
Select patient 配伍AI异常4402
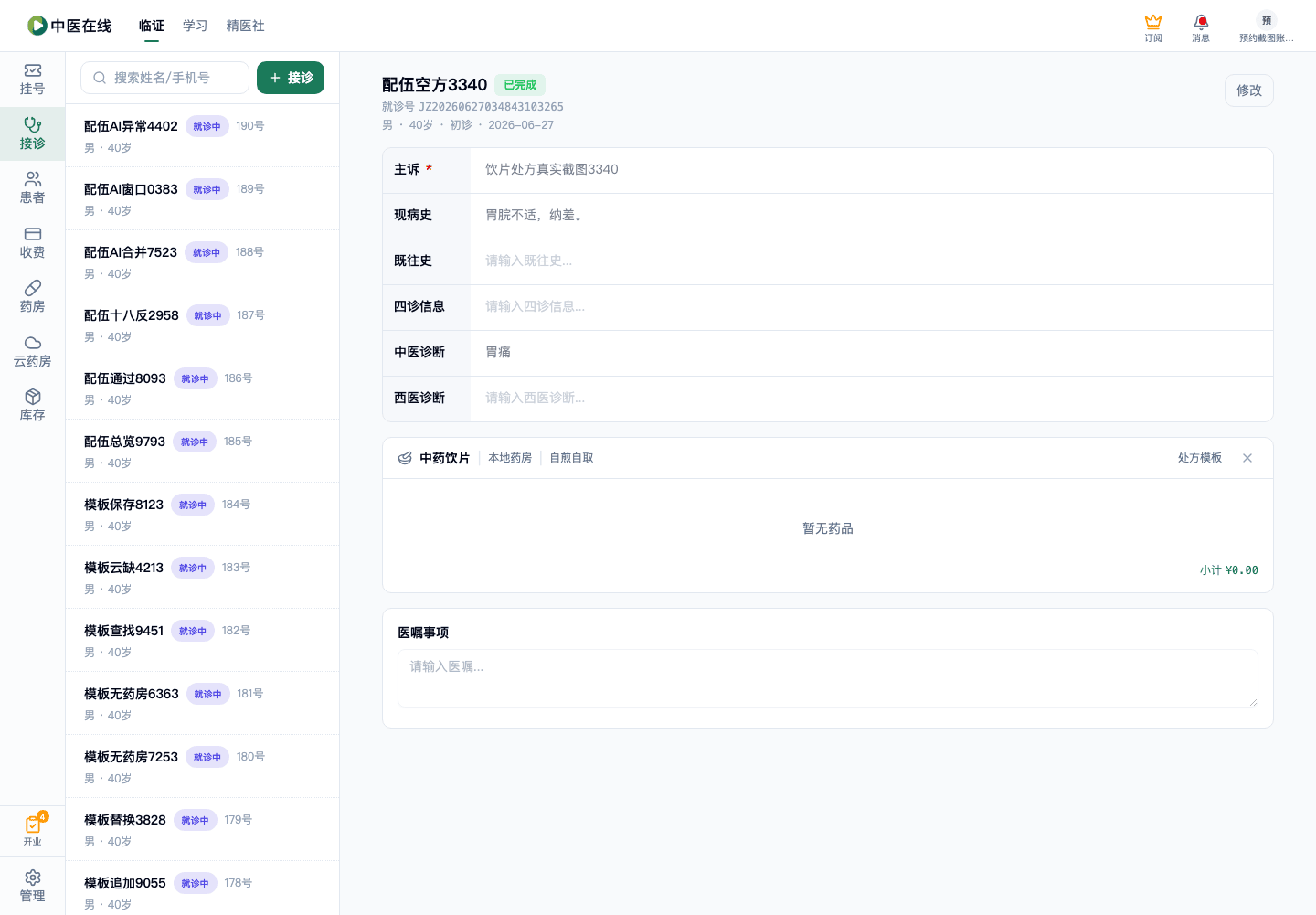point(202,135)
